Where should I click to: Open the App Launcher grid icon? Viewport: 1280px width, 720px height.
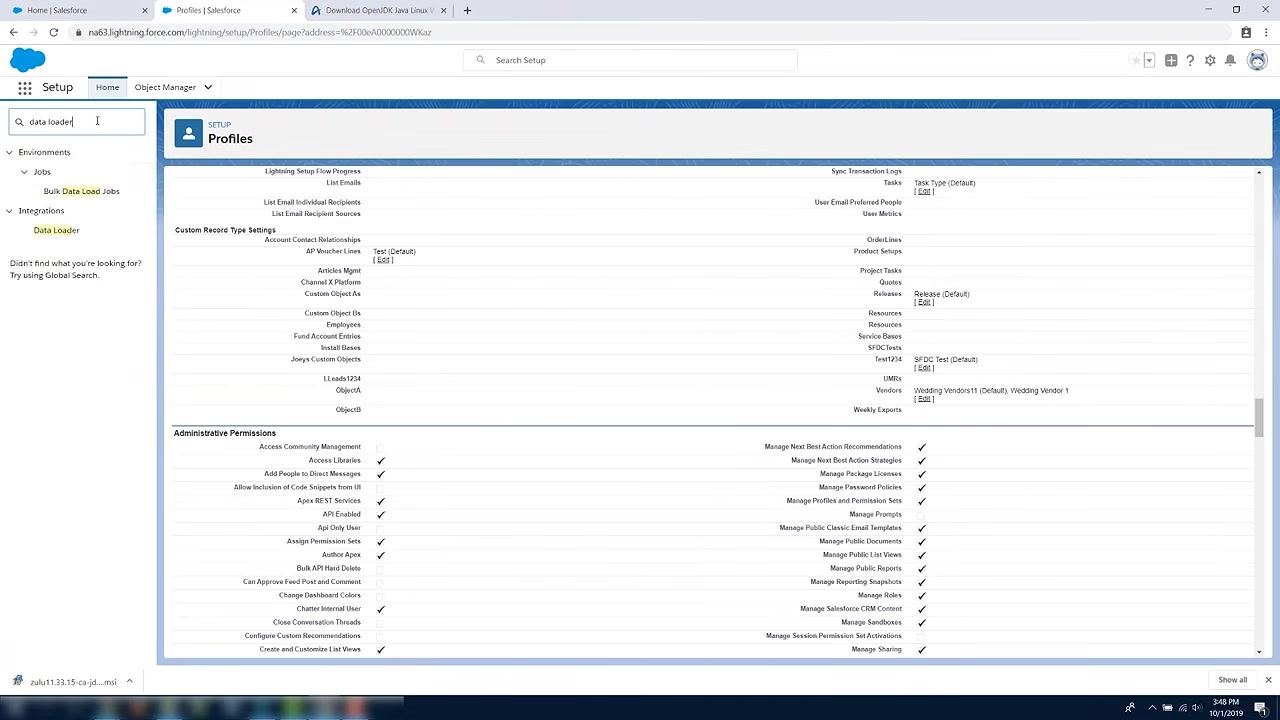tap(25, 88)
